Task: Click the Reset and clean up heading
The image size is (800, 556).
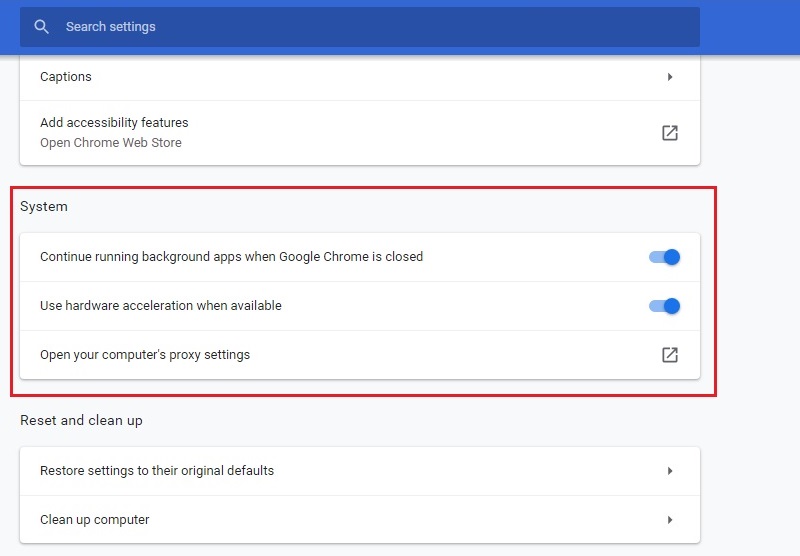Action: coord(81,420)
